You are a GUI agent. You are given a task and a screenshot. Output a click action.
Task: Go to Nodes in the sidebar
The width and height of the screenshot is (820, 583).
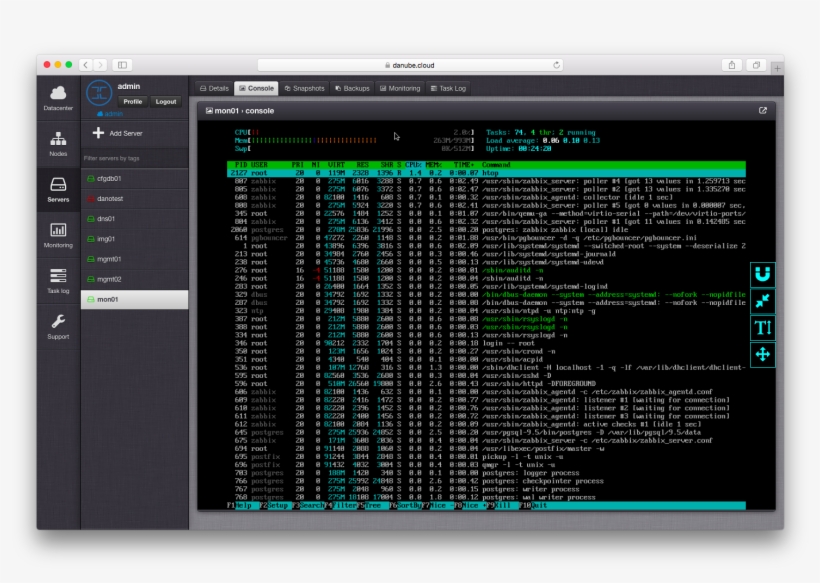point(58,143)
